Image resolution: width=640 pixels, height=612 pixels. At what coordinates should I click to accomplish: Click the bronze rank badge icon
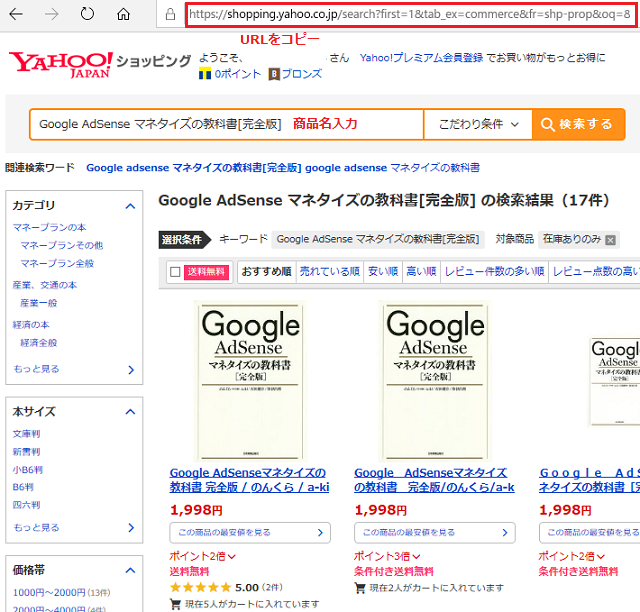pyautogui.click(x=274, y=74)
